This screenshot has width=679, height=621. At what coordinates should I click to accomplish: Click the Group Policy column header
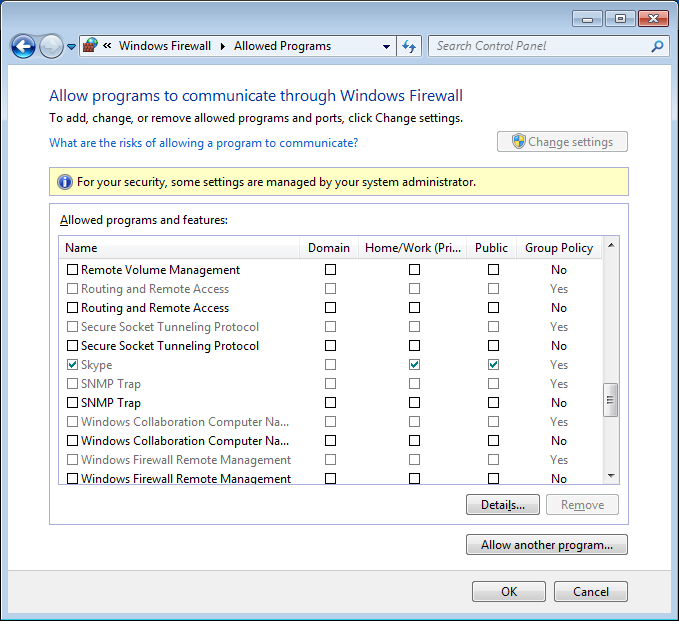tap(559, 248)
